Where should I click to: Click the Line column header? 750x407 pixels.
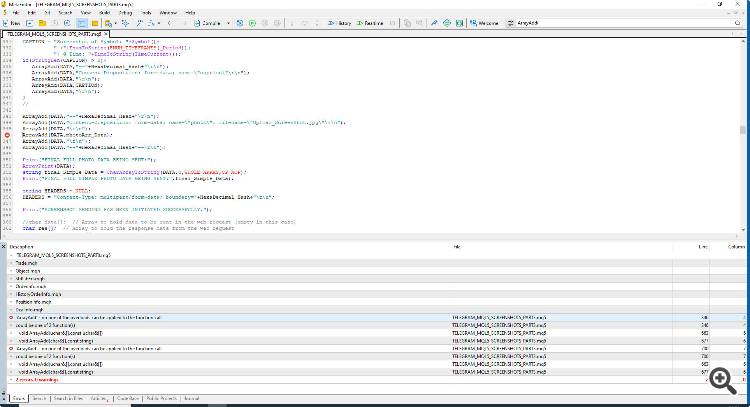[x=703, y=247]
